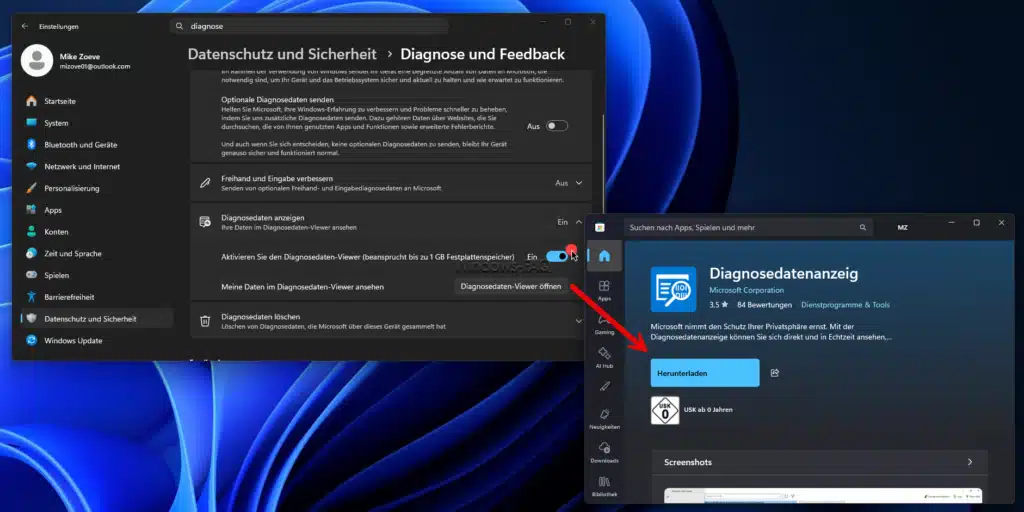This screenshot has width=1024, height=512.
Task: Click the Datenschutz und Sicherheit breadcrumb
Action: 282,54
